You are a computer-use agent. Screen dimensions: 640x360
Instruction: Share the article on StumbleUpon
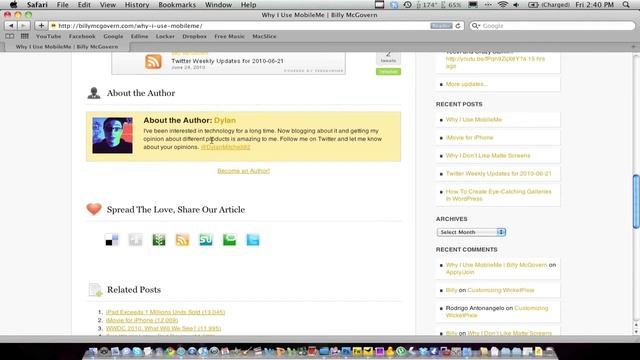tap(206, 240)
